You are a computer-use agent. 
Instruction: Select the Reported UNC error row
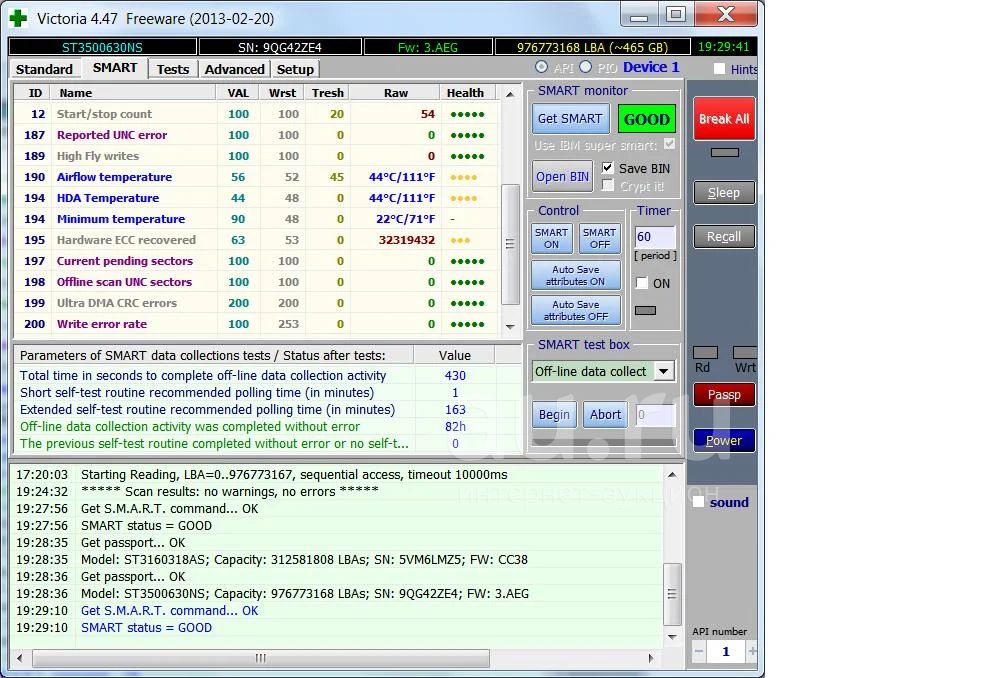[256, 135]
